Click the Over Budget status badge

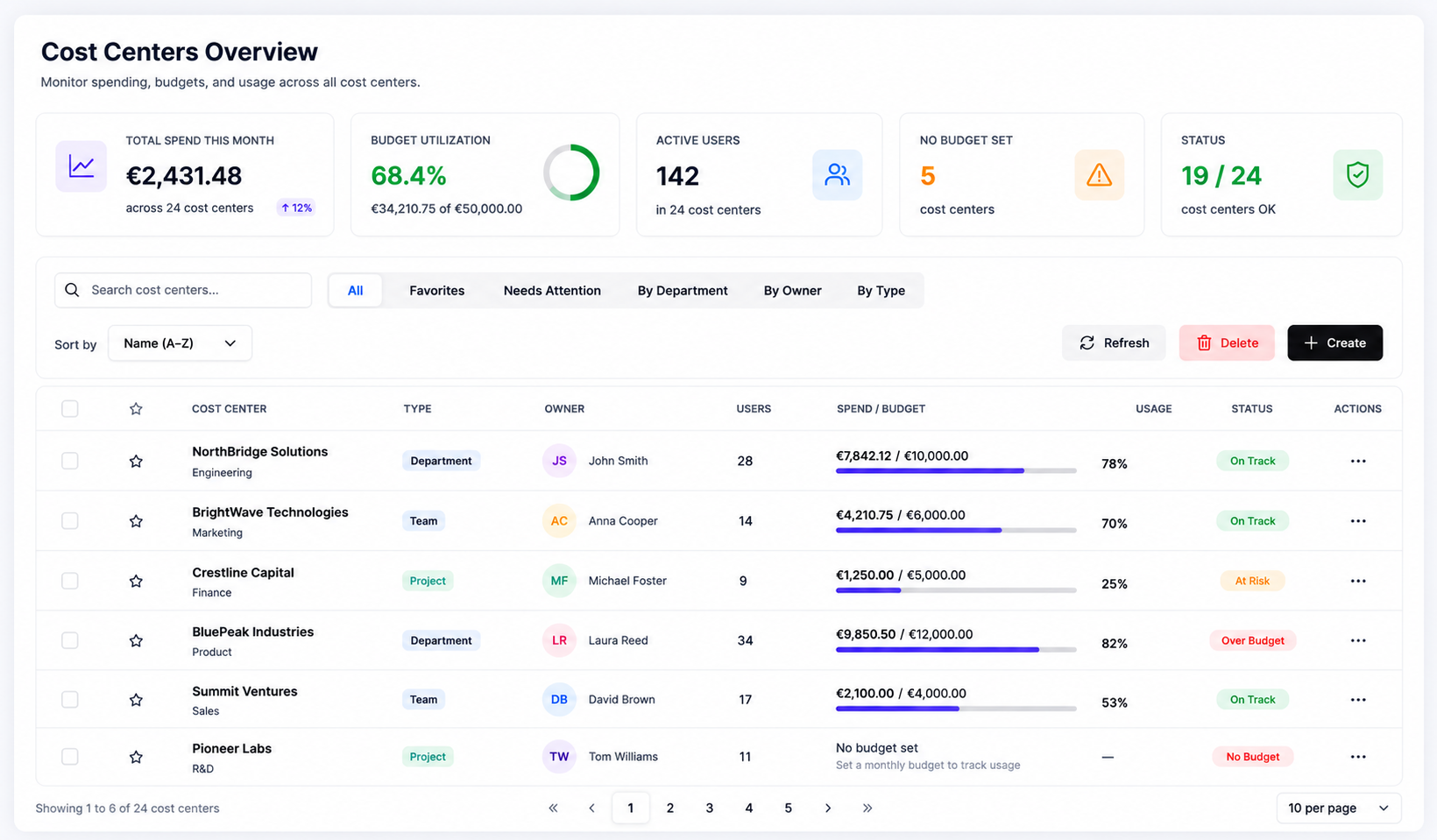tap(1253, 640)
